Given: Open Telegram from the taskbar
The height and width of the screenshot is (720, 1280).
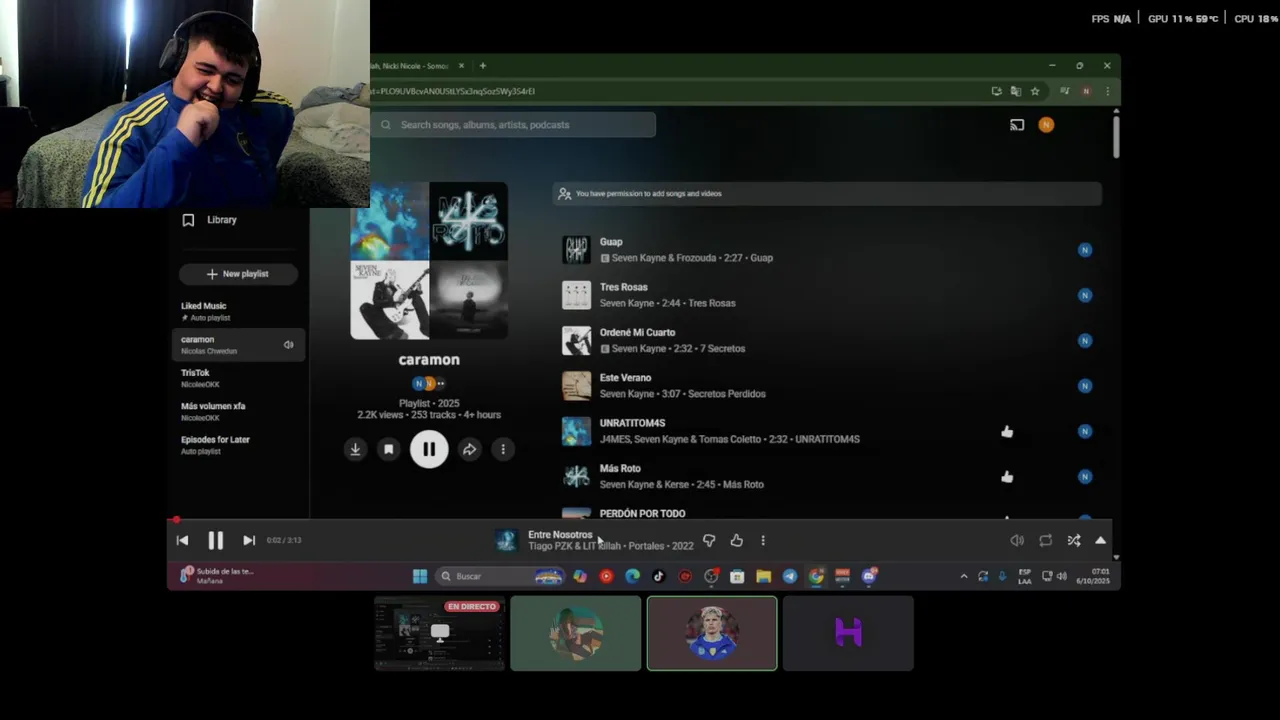Looking at the screenshot, I should [x=790, y=576].
